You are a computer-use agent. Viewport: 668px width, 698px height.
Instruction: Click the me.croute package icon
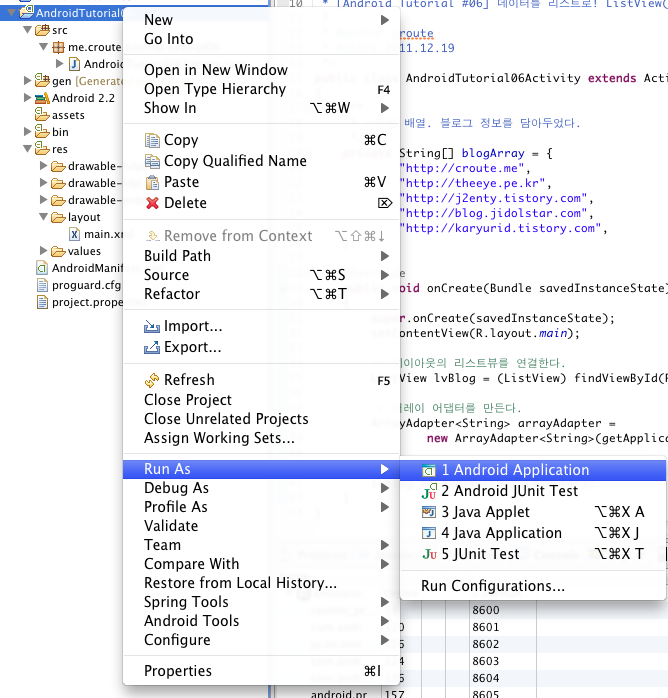(x=58, y=47)
